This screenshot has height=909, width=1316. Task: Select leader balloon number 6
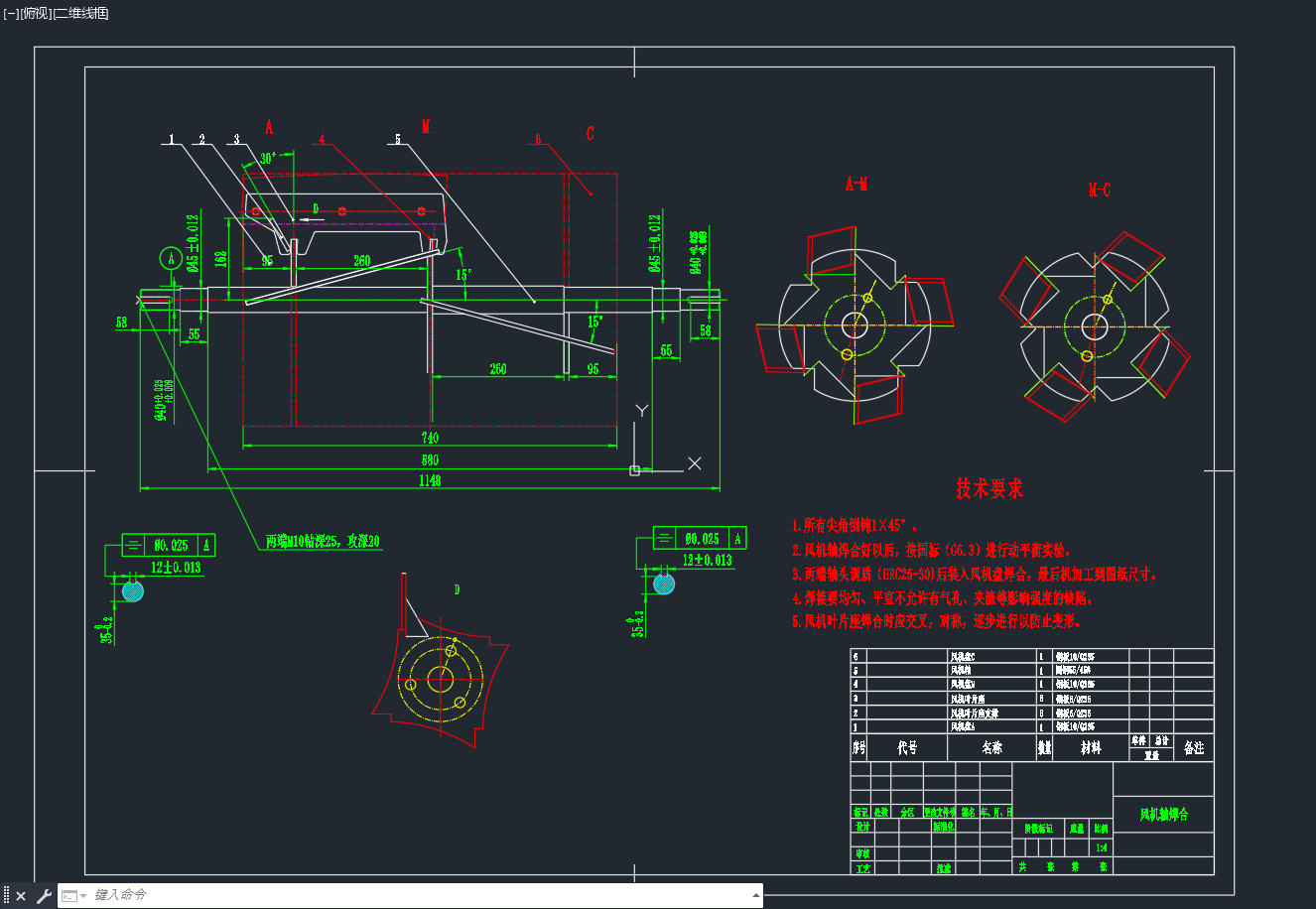pyautogui.click(x=538, y=140)
